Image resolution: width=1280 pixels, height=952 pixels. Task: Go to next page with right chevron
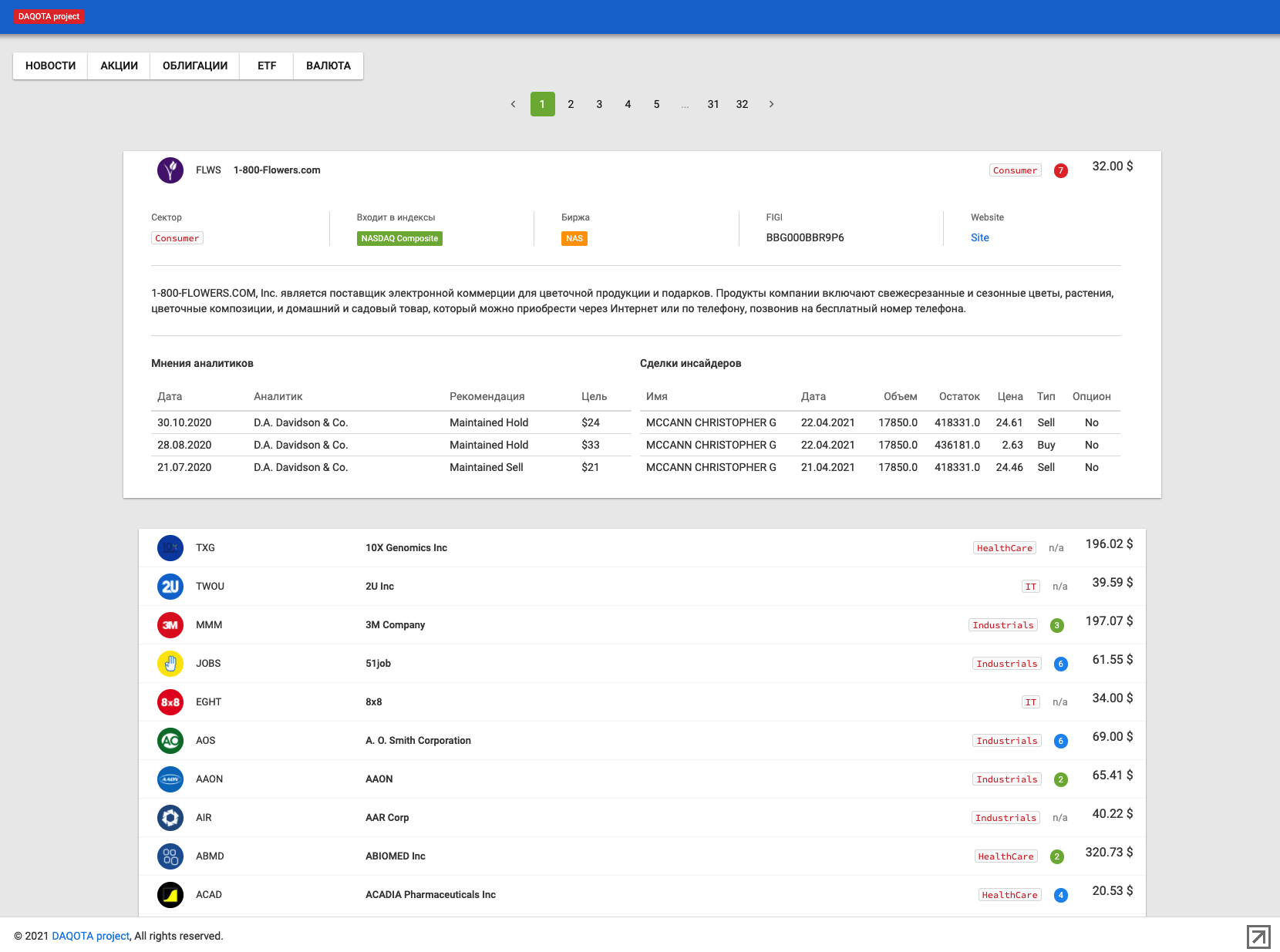[x=771, y=104]
